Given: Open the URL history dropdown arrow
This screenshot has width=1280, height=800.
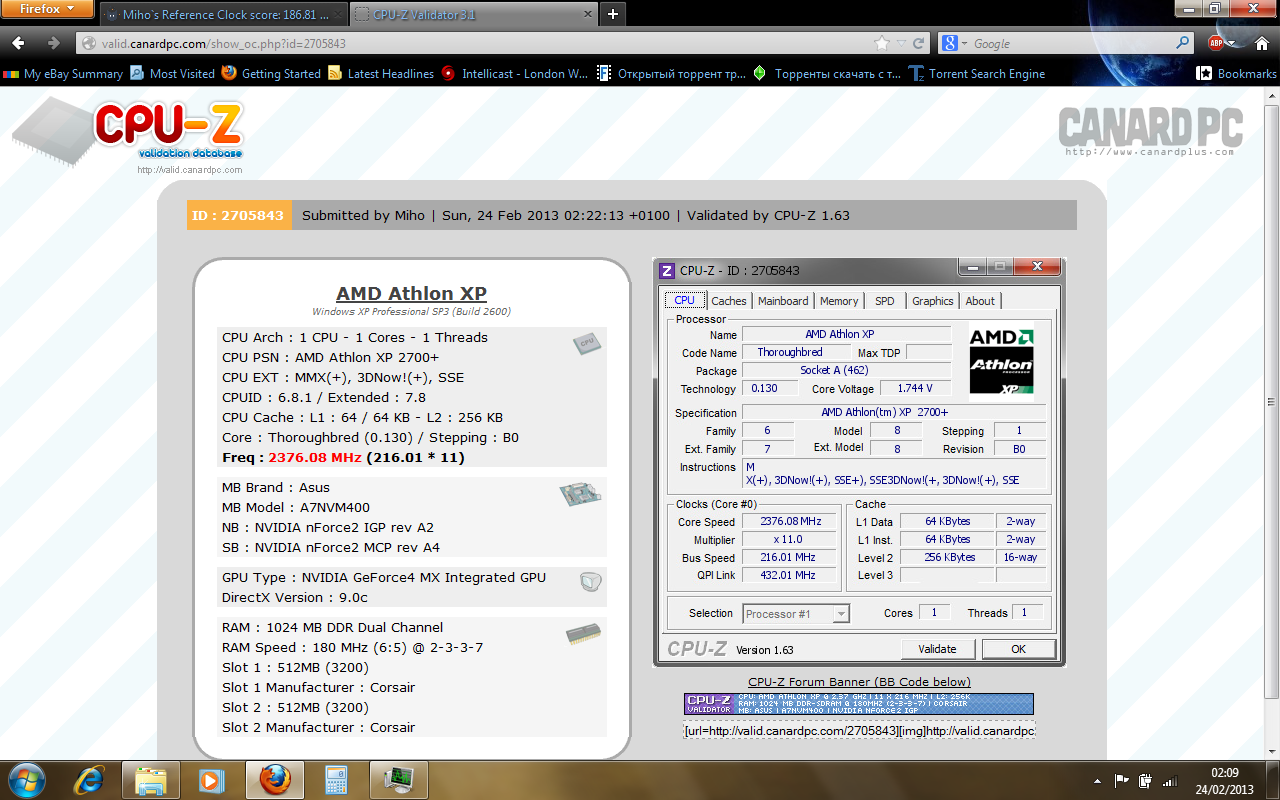Looking at the screenshot, I should click(x=901, y=43).
